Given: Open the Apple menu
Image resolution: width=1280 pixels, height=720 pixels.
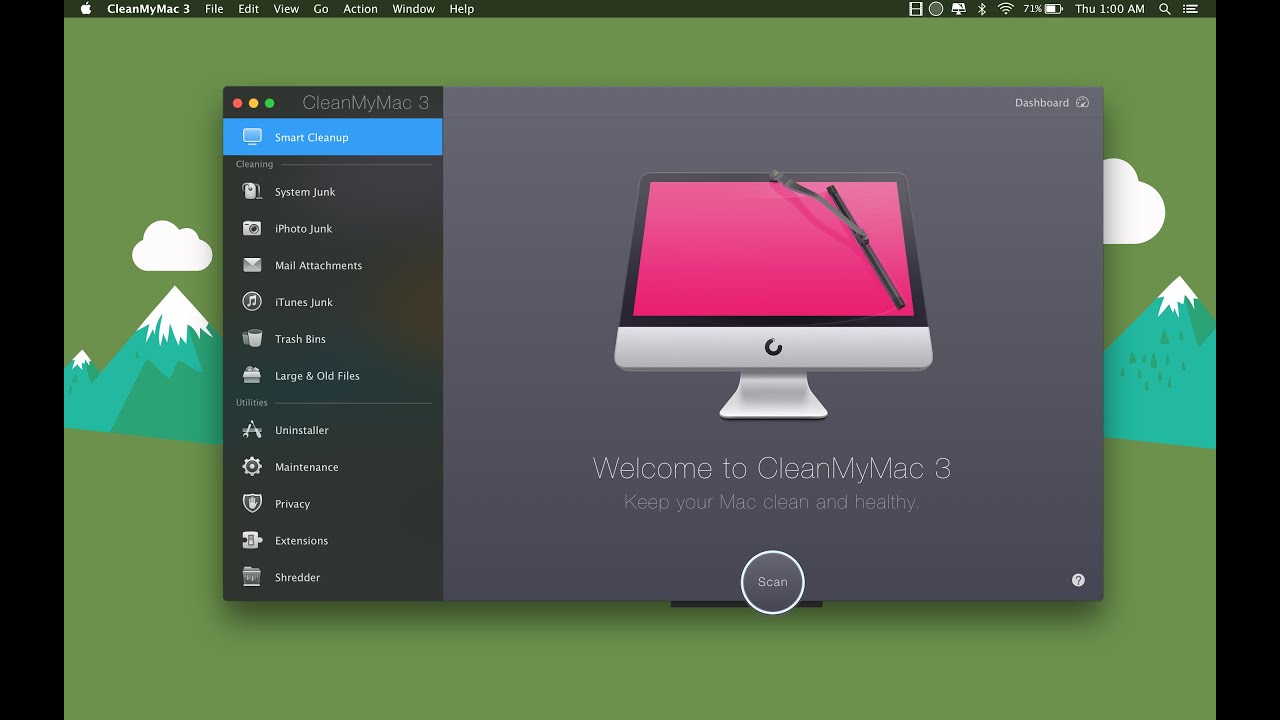Looking at the screenshot, I should (85, 9).
